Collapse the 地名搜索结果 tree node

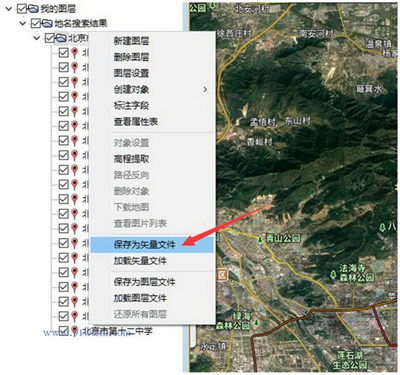(x=23, y=23)
